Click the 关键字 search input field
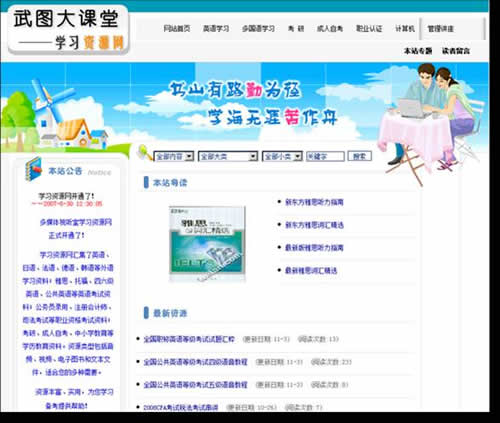Screen dimensions: 500x423 [x=325, y=156]
